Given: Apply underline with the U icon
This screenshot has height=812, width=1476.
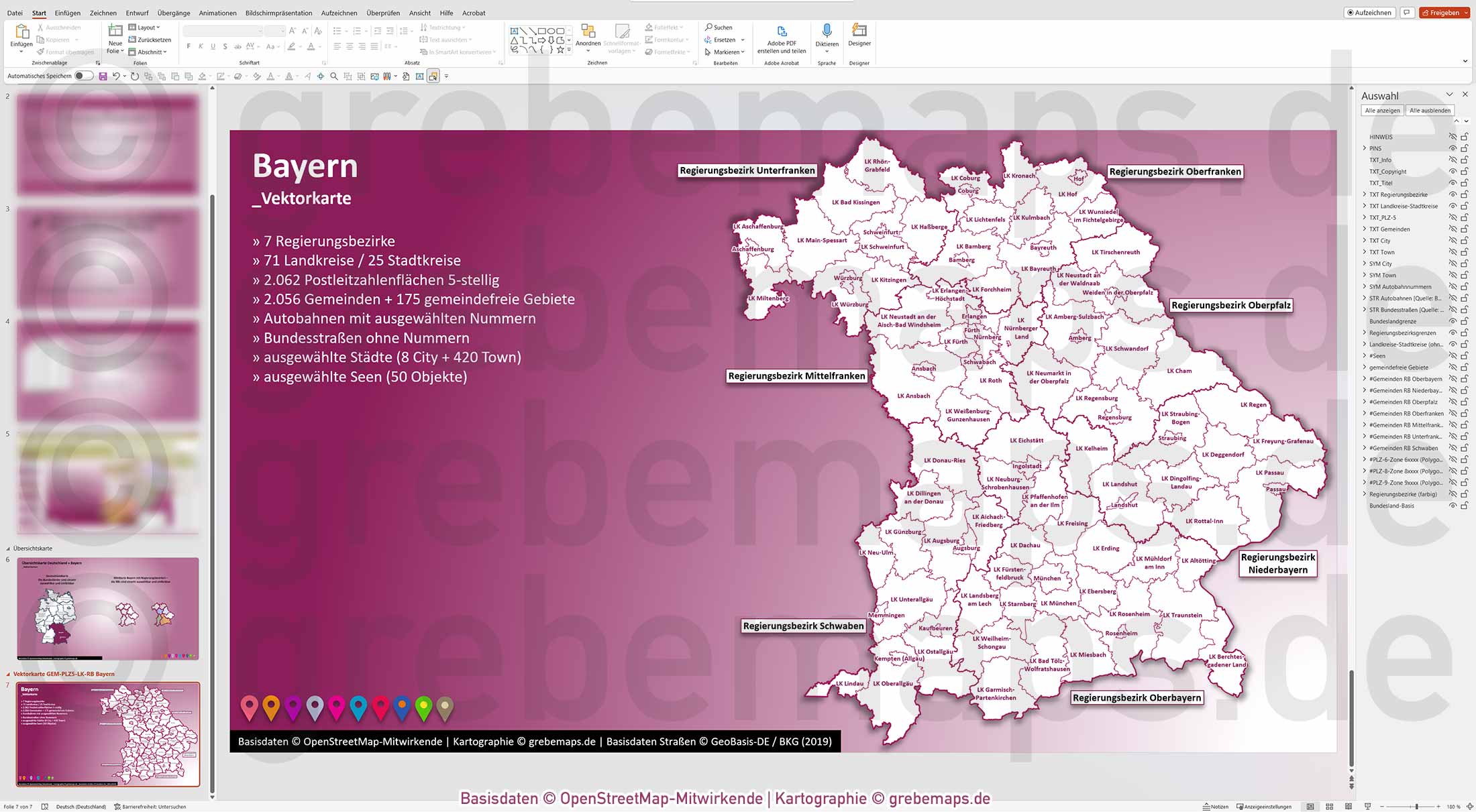Looking at the screenshot, I should coord(213,46).
